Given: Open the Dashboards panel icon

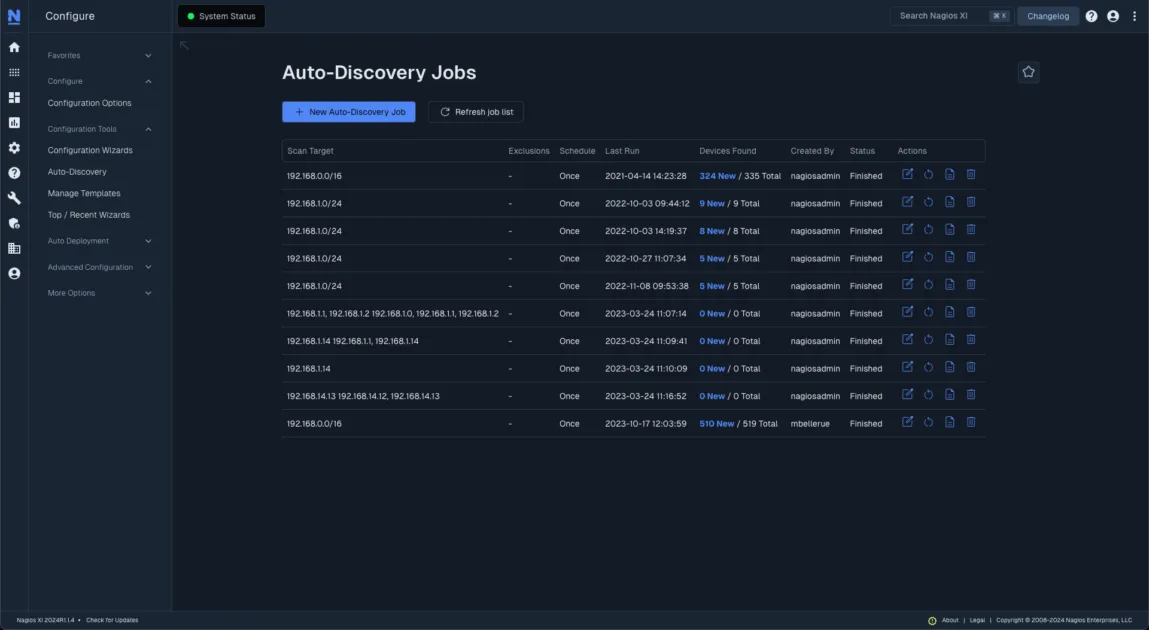Looking at the screenshot, I should (14, 96).
